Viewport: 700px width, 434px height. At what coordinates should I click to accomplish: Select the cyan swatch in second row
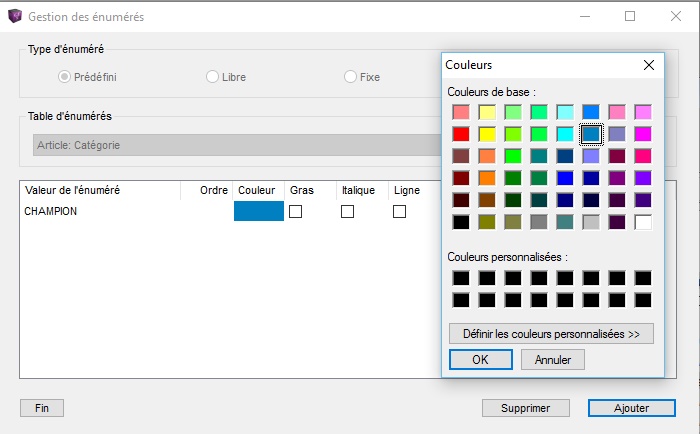click(565, 134)
